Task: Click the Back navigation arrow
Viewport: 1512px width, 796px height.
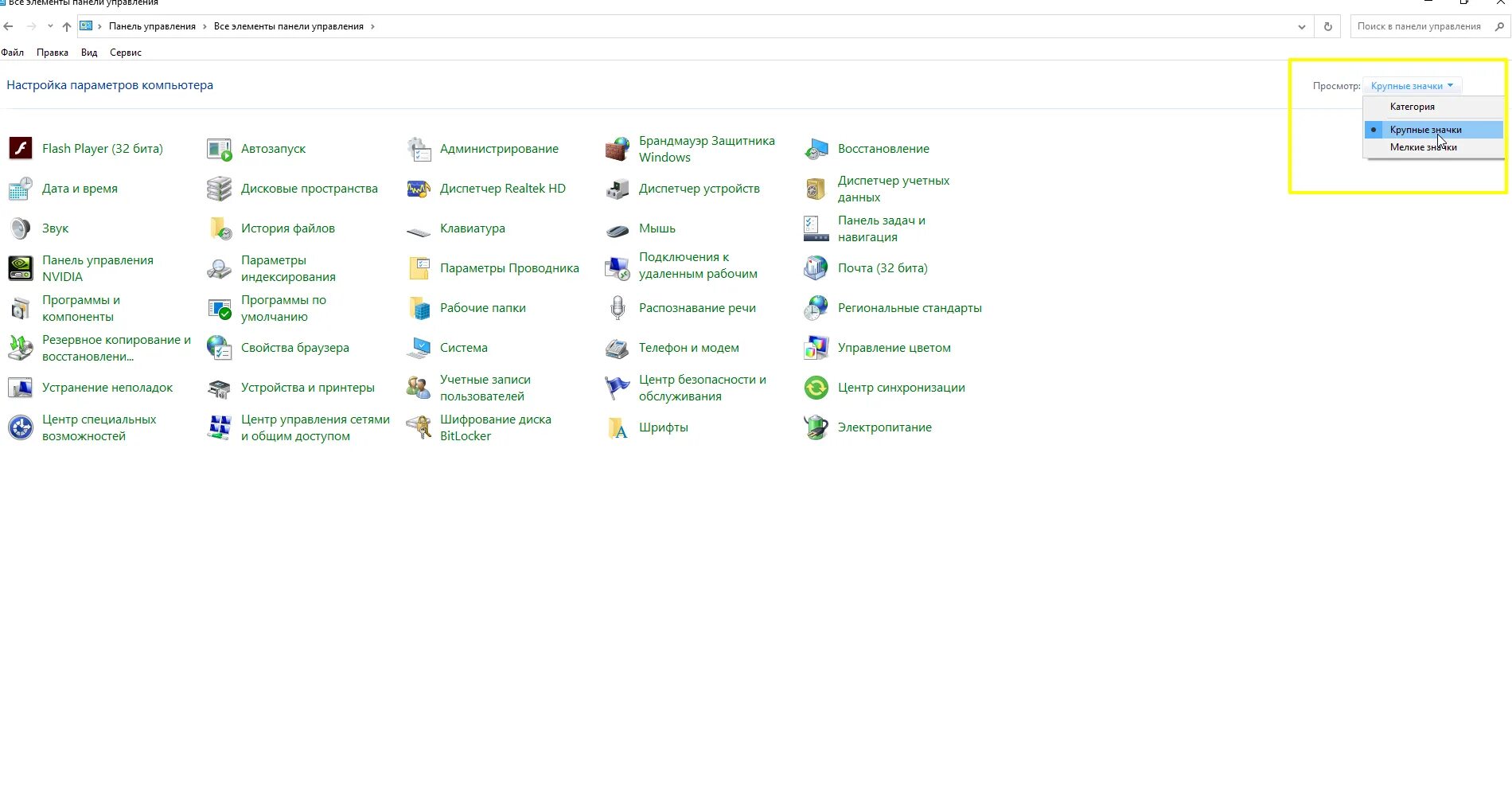Action: [9, 26]
